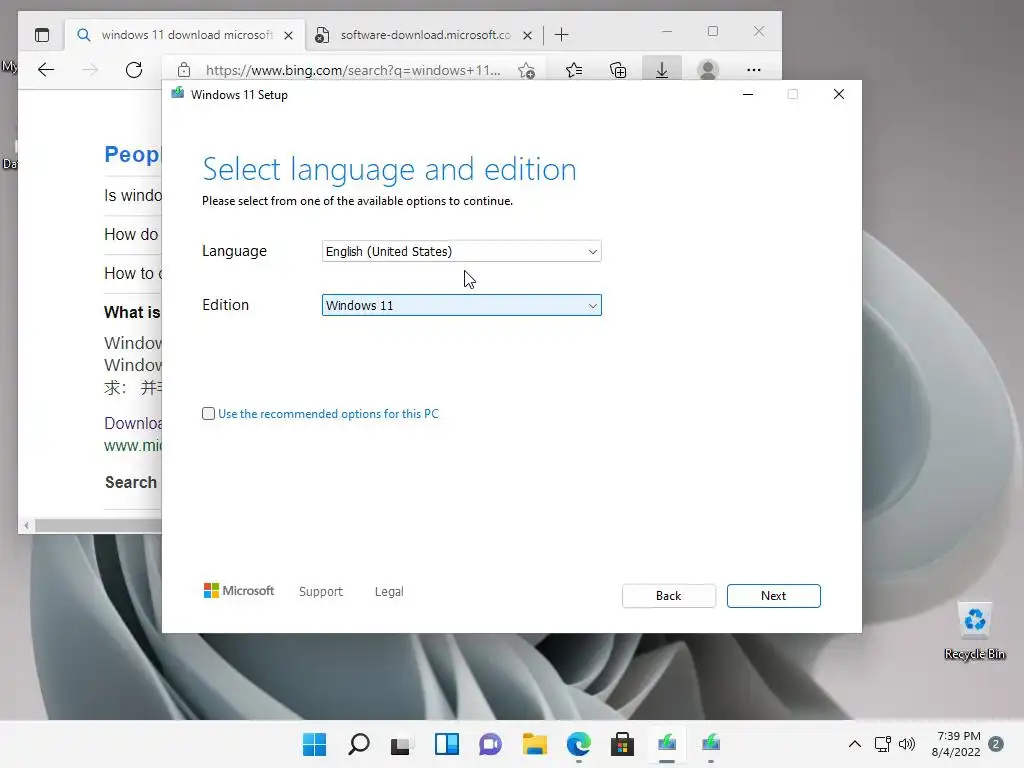Minimize the Edge browser window
The width and height of the screenshot is (1024, 768).
(x=667, y=31)
